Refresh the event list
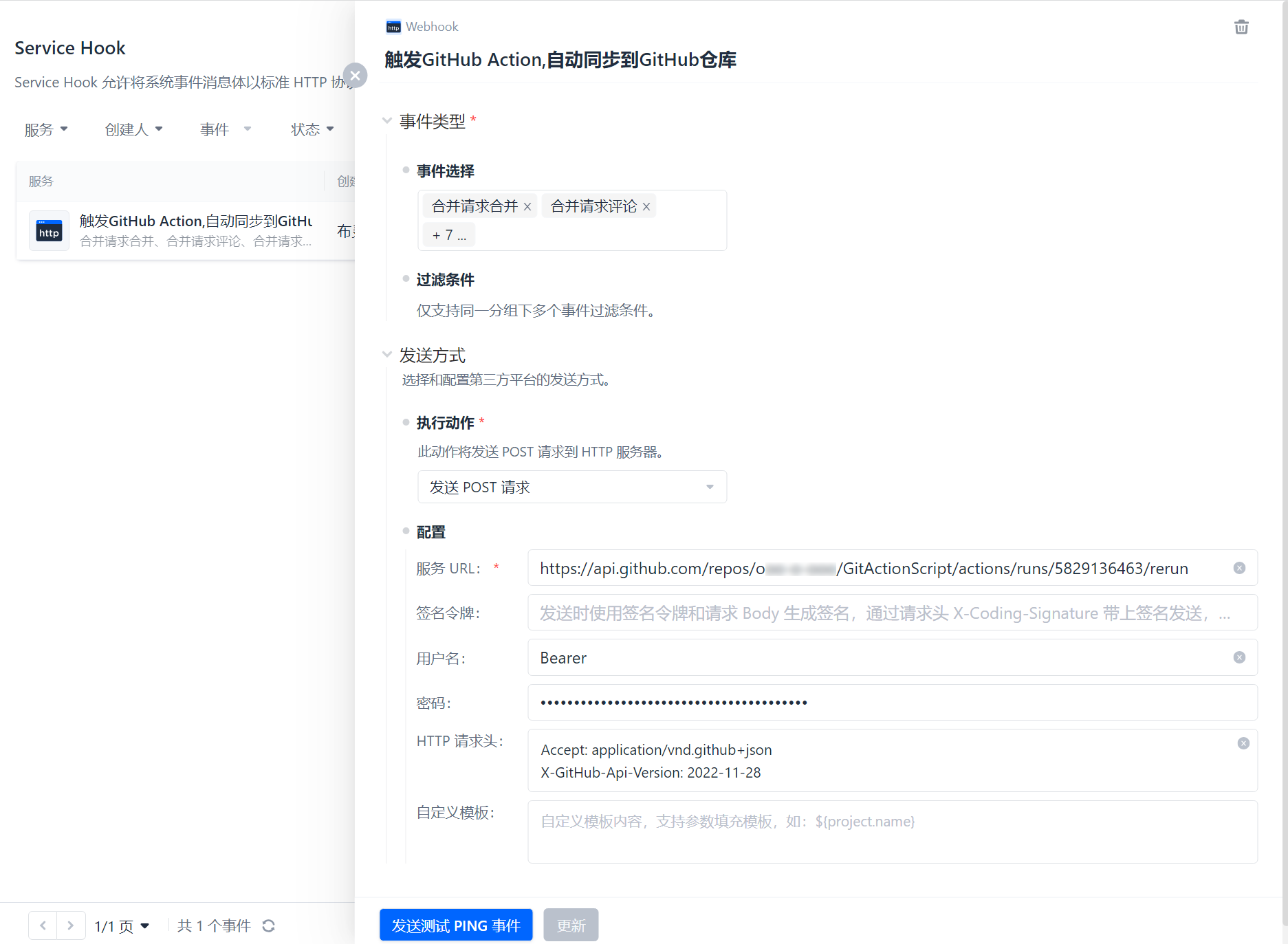This screenshot has height=944, width=1288. tap(269, 926)
